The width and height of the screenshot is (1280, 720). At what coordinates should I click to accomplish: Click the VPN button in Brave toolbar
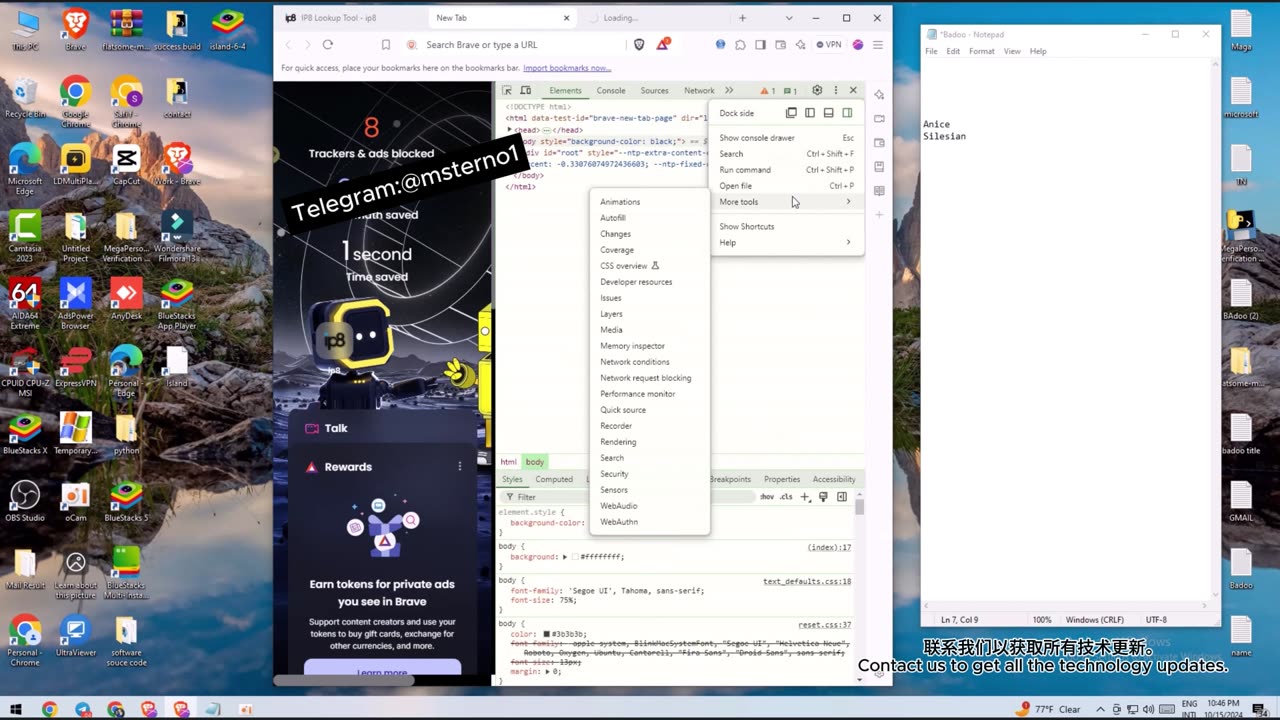829,44
